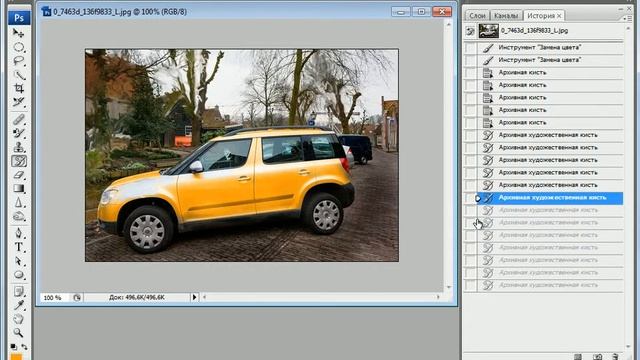Select the Sponge tool

(x=18, y=216)
